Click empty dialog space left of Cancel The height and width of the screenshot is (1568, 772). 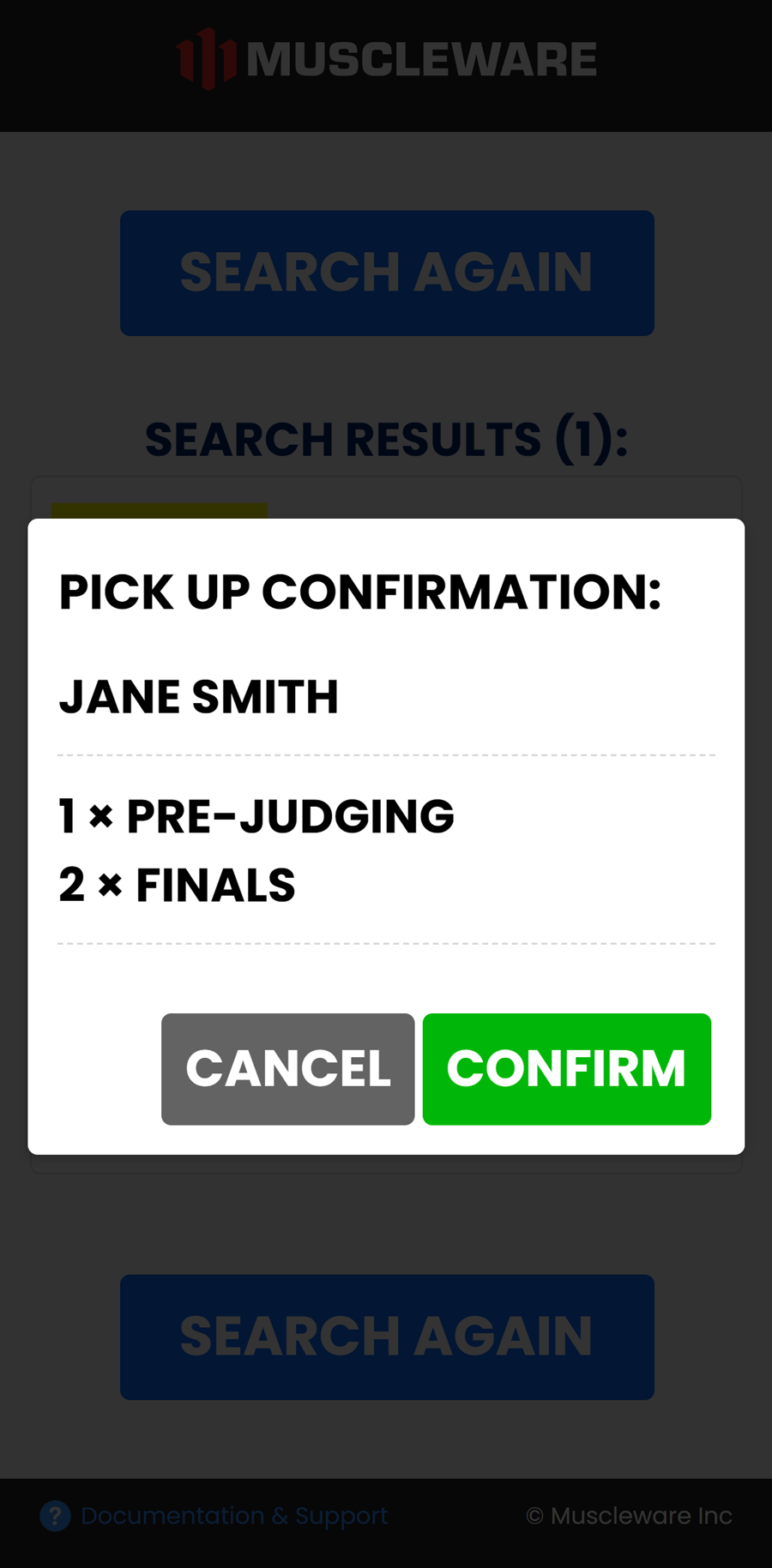(x=94, y=1069)
